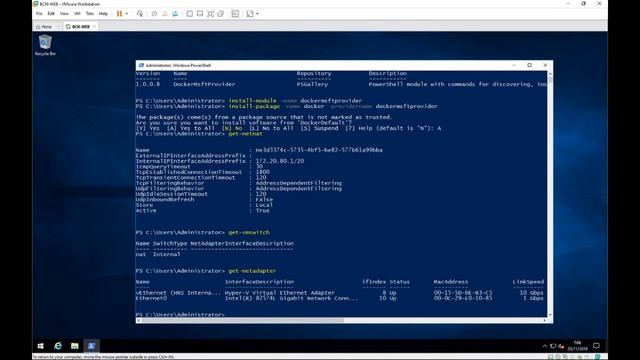The width and height of the screenshot is (640, 360).
Task: Open the Windows Start menu
Action: click(40, 346)
